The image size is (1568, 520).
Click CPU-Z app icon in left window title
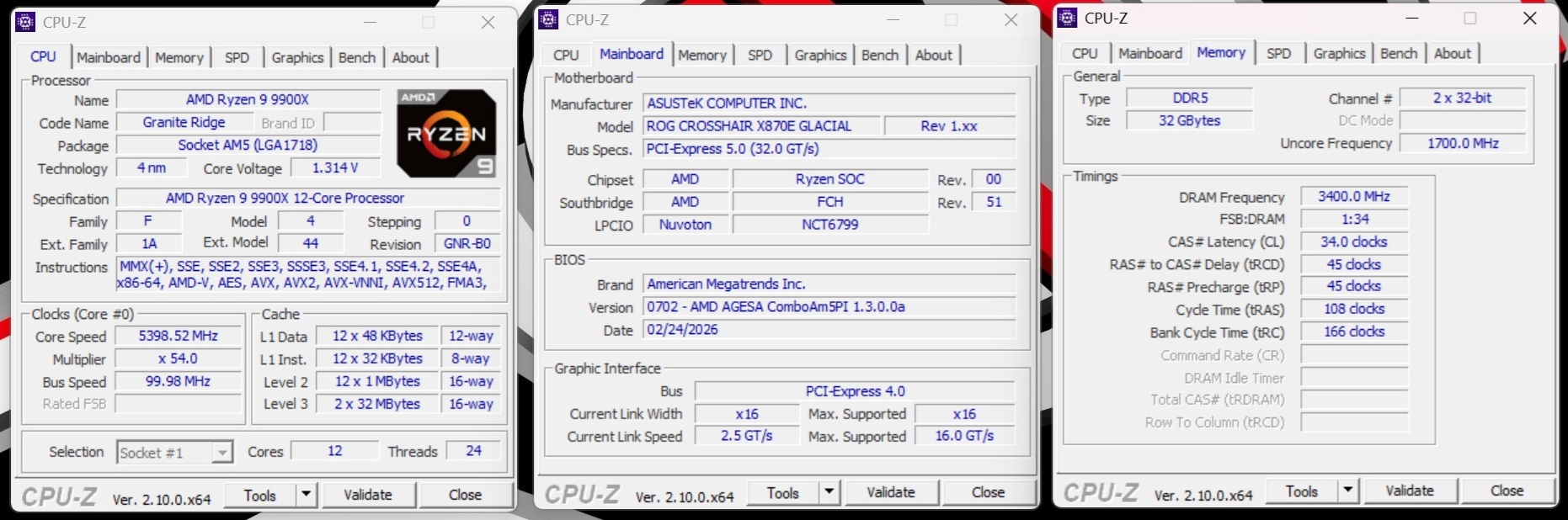(26, 22)
